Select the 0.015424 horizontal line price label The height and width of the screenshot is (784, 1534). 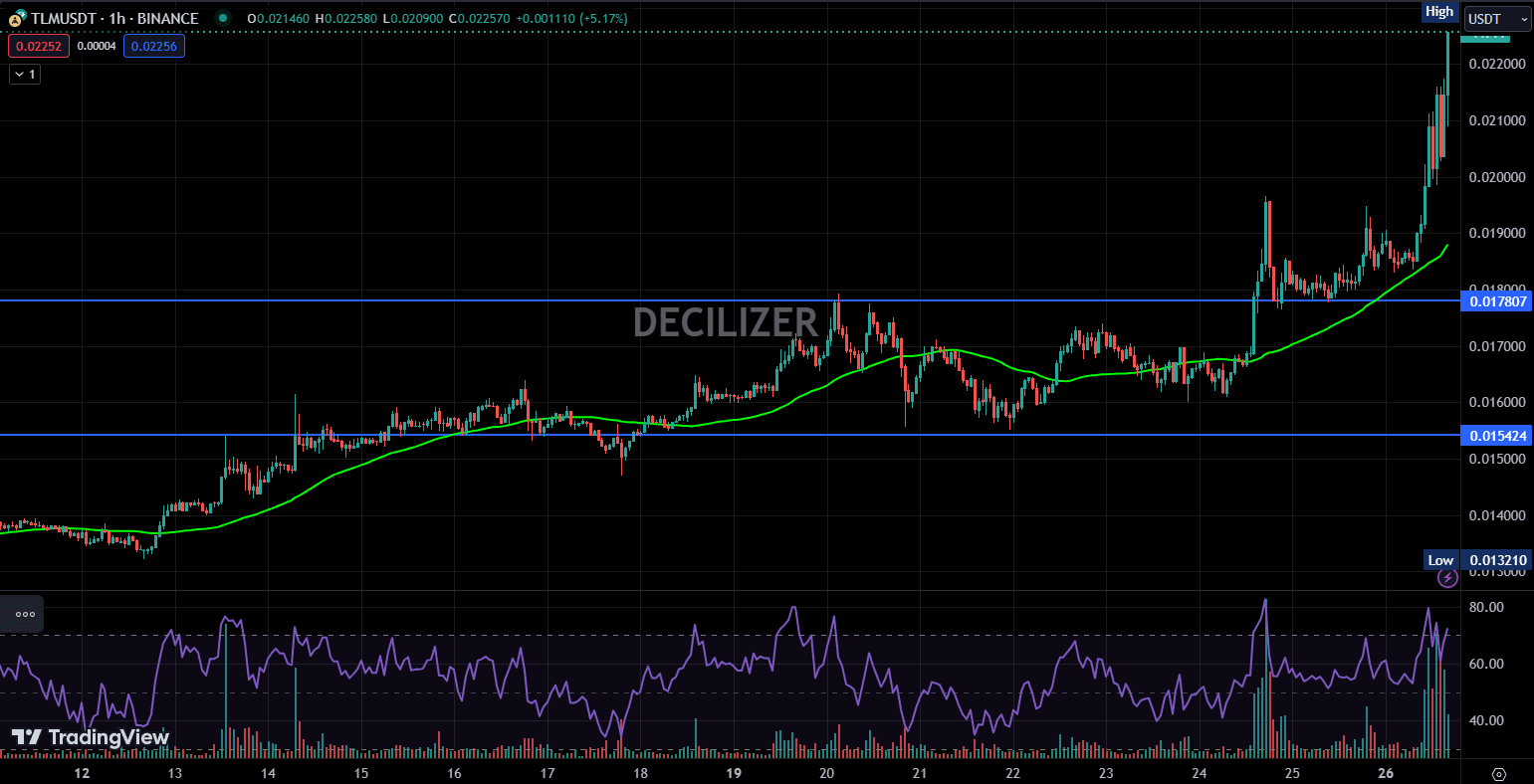pos(1495,435)
